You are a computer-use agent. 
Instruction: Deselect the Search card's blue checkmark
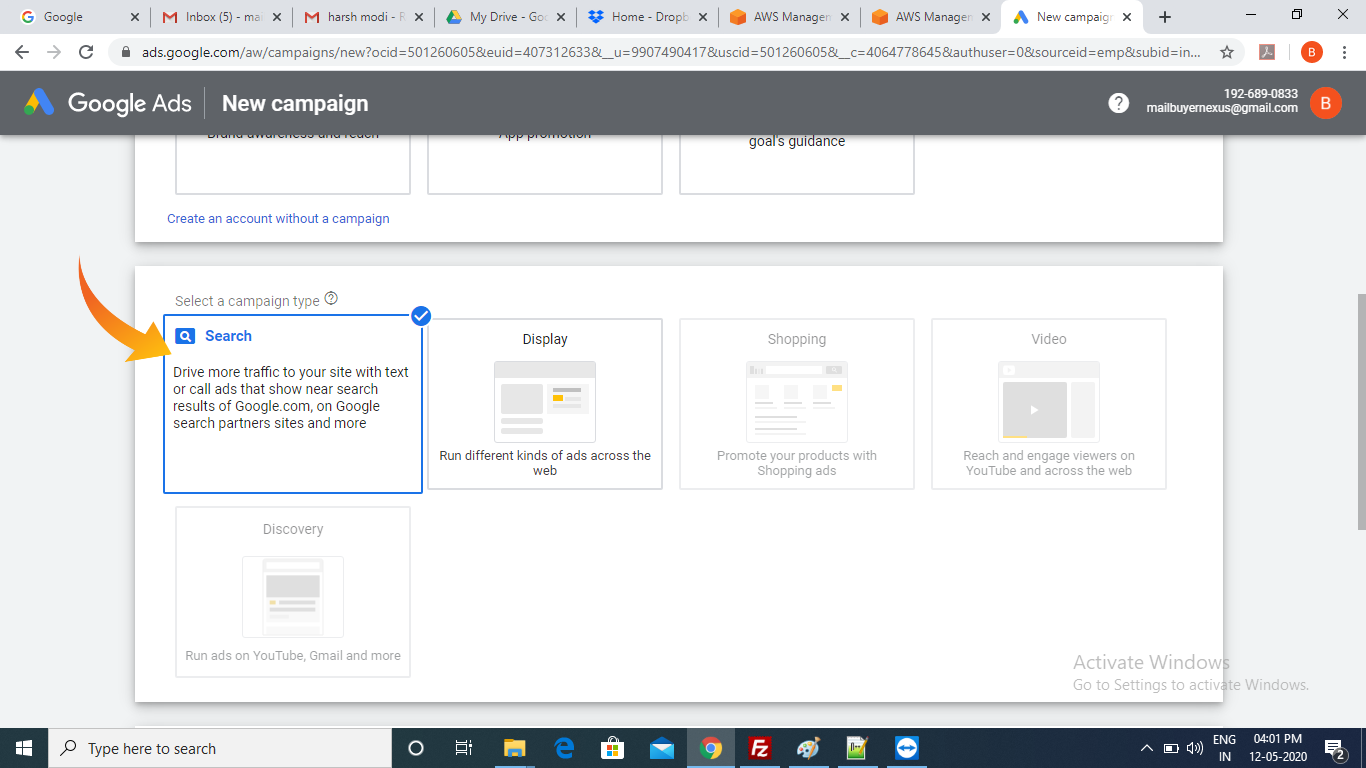[x=421, y=316]
